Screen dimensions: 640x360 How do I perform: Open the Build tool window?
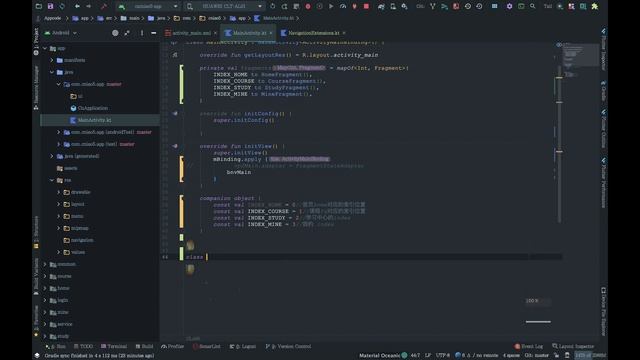coord(144,346)
